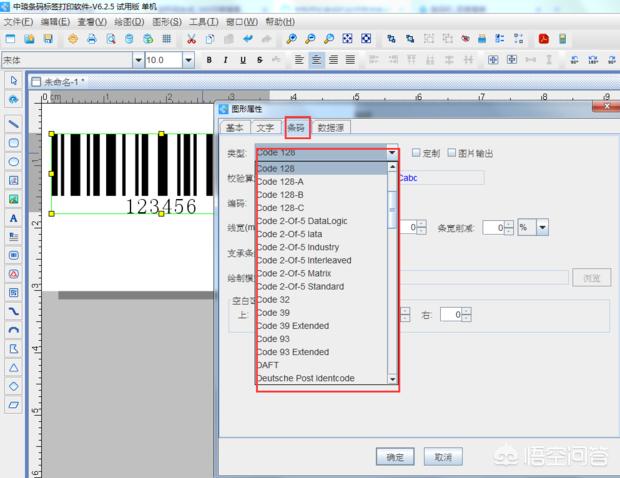
Task: Select the triangle shape tool
Action: (14, 368)
